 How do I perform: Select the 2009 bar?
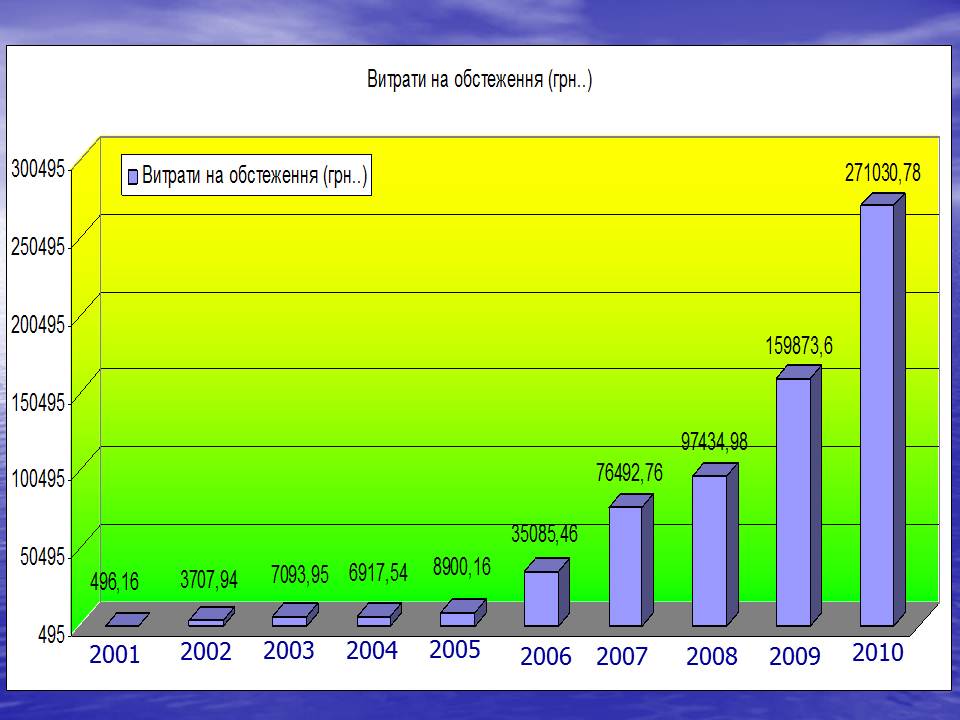[793, 500]
